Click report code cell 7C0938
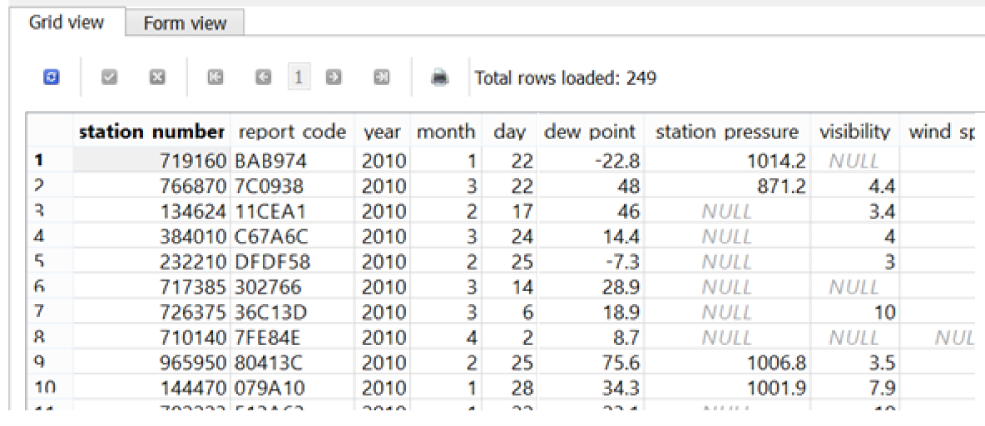985x426 pixels. coord(292,186)
